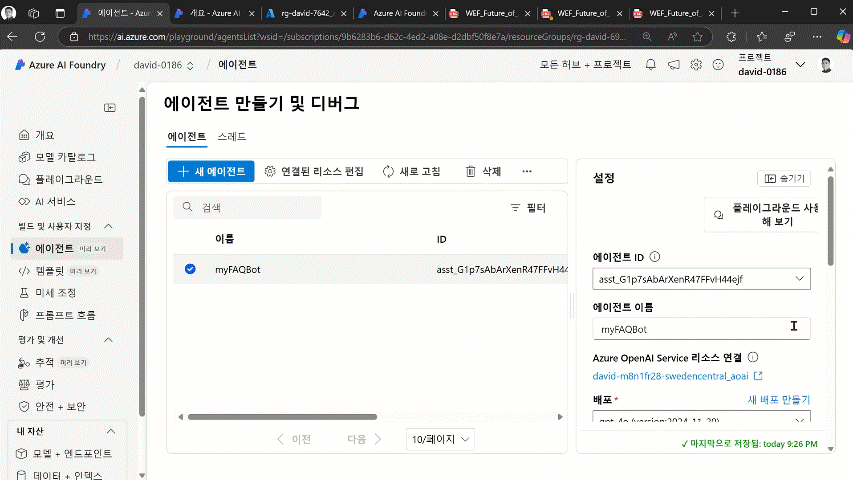Open the 10/페이지 page size dropdown
This screenshot has height=480, width=853.
pos(440,439)
